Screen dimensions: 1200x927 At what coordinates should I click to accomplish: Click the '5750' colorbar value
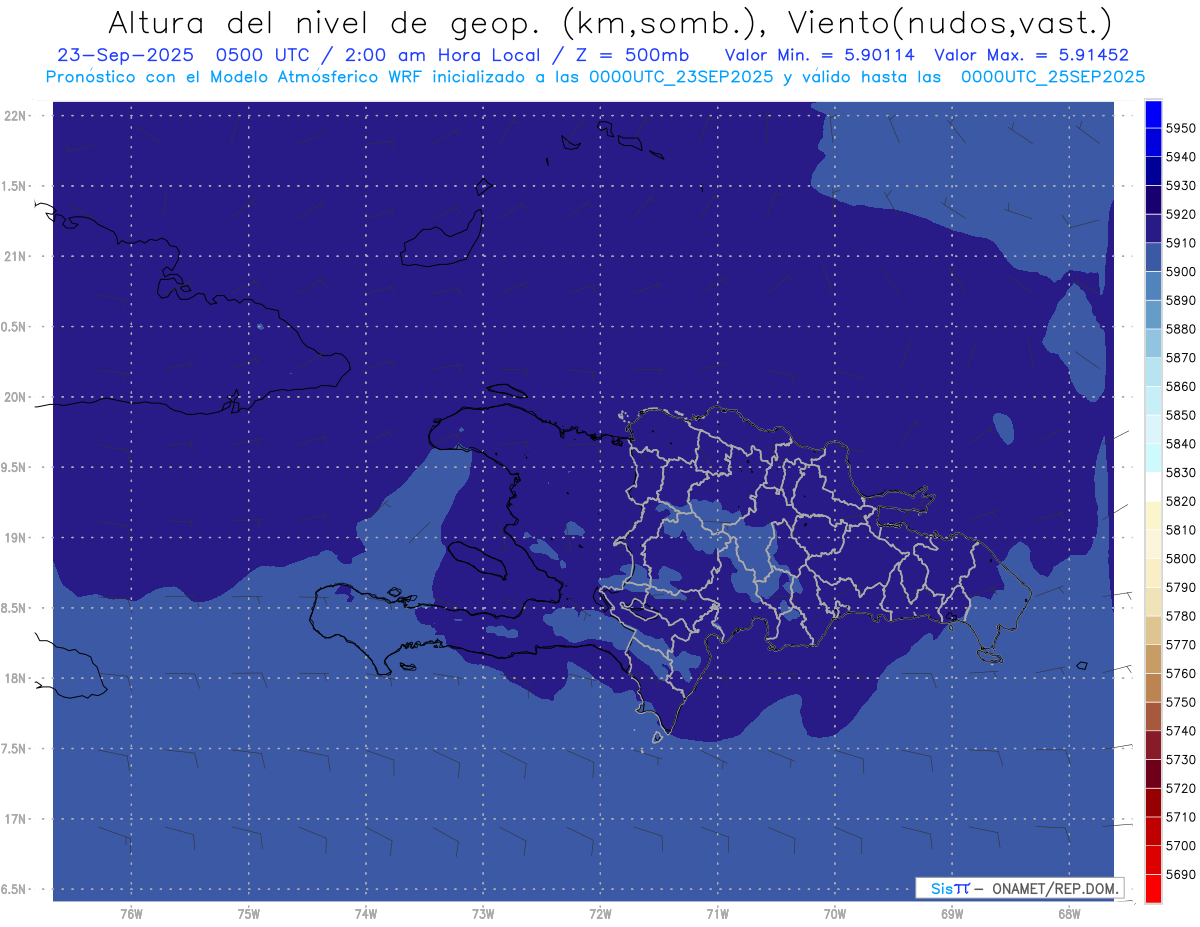point(1181,702)
